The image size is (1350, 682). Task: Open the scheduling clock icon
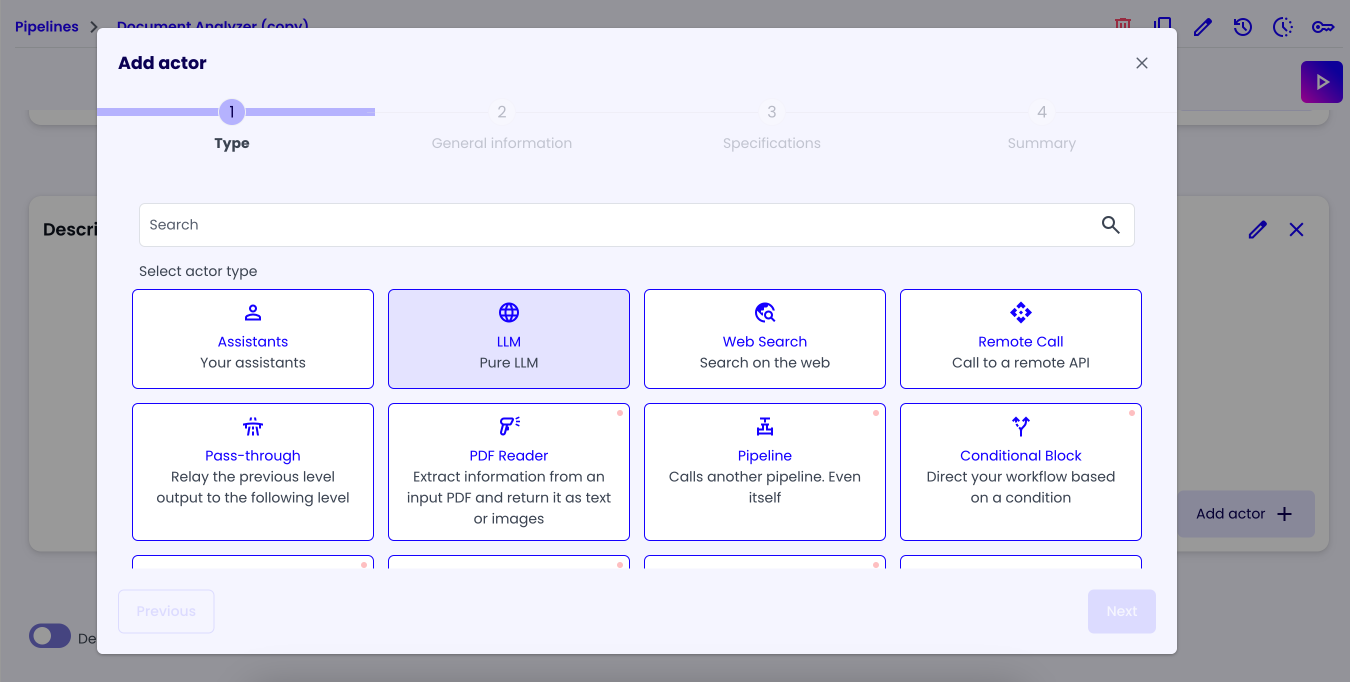point(1283,27)
